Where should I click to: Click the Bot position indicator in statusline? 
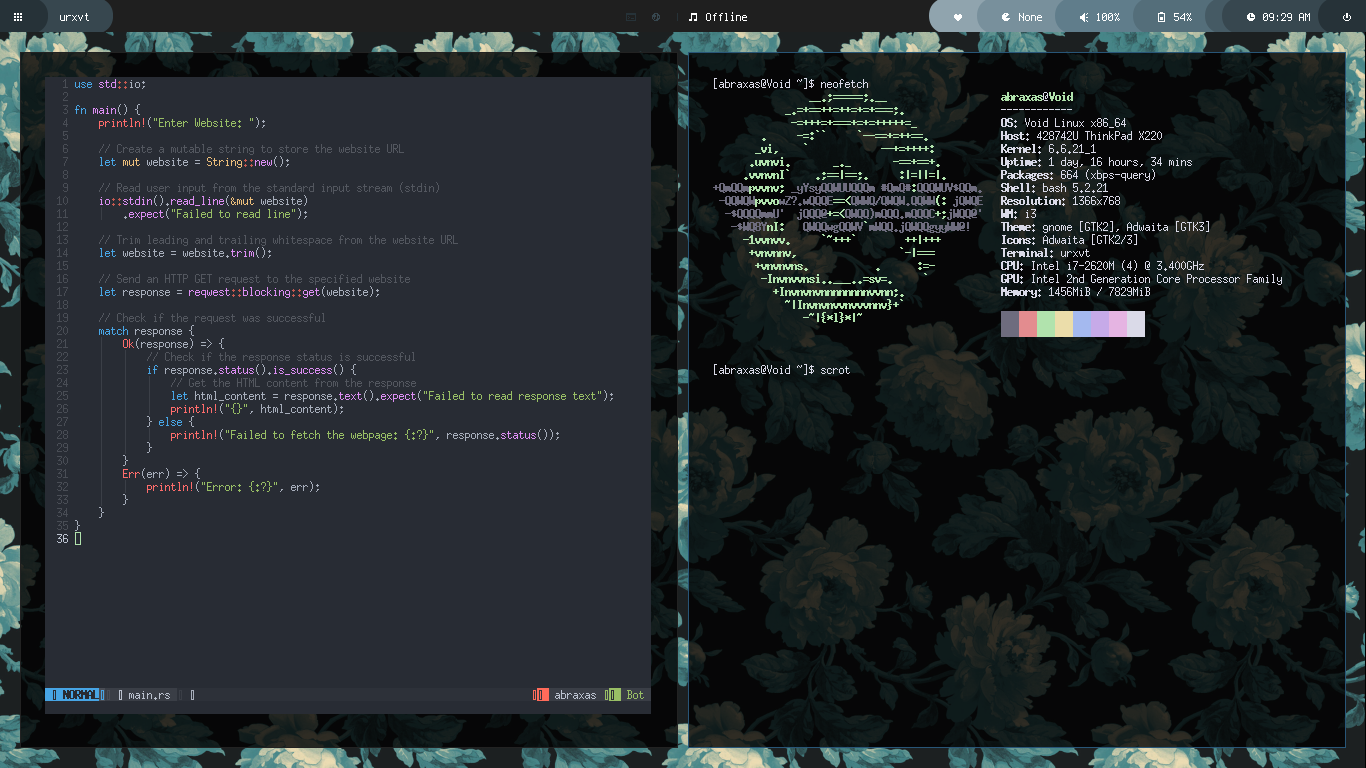[x=634, y=695]
